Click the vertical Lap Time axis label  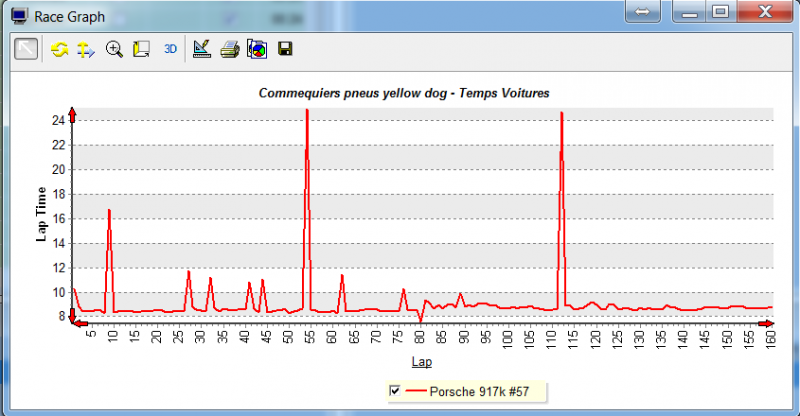(x=42, y=215)
